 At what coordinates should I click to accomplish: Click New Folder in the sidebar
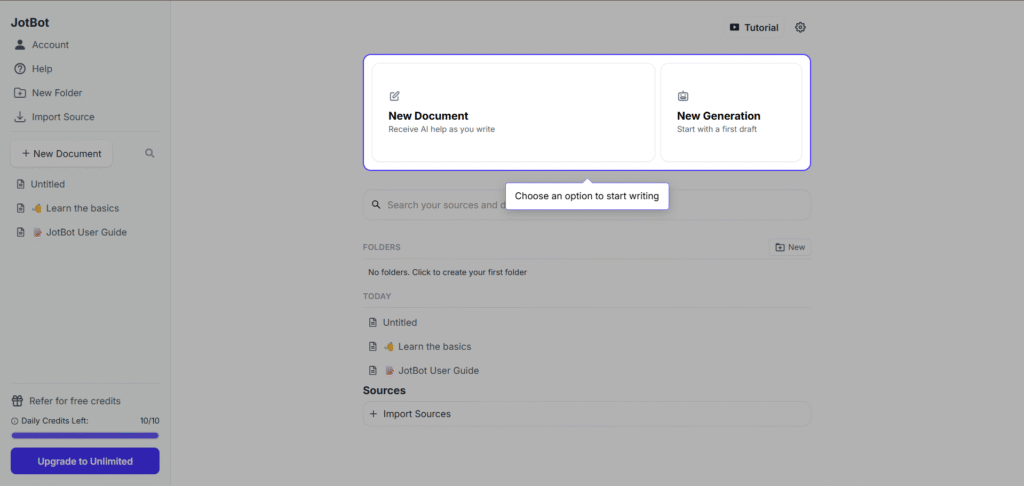(56, 93)
